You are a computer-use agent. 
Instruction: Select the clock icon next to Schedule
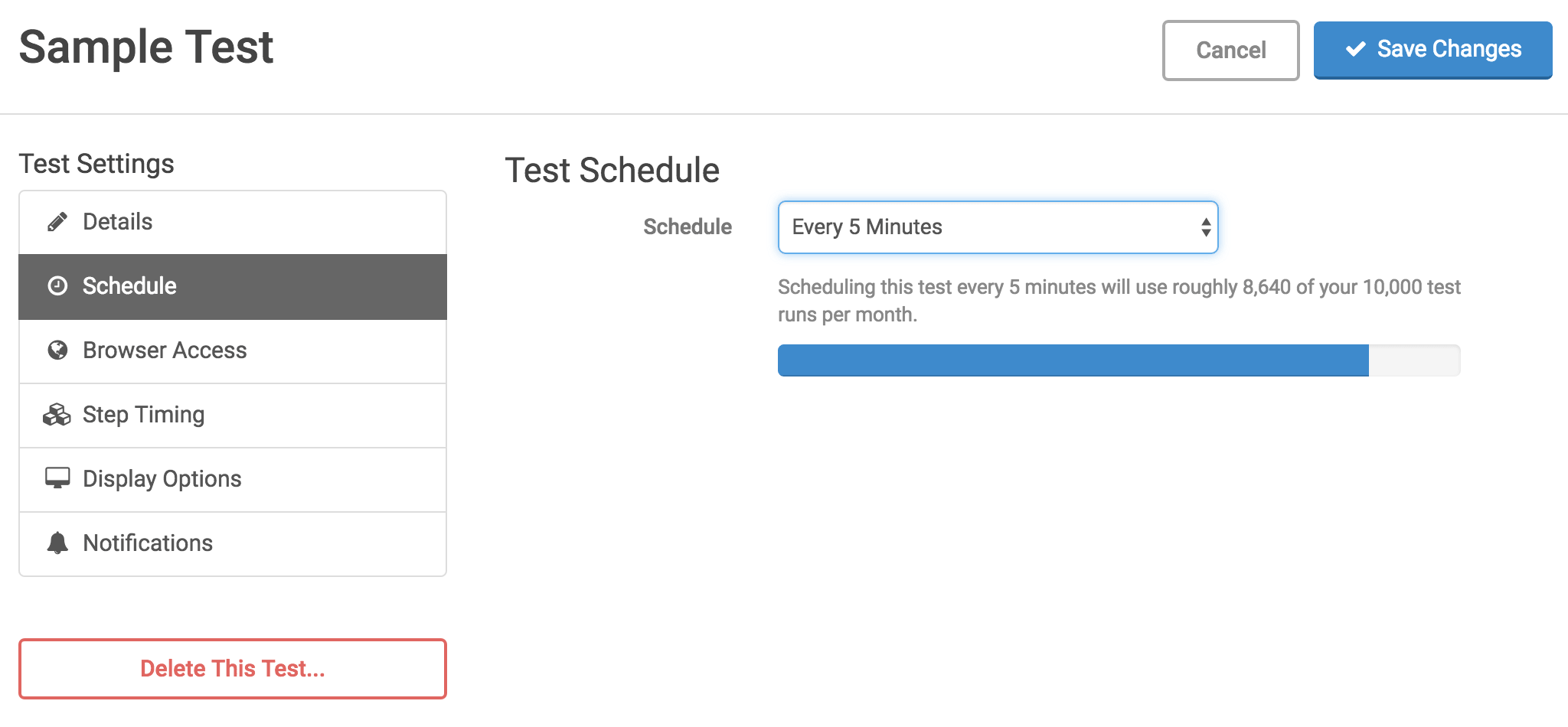[x=58, y=286]
